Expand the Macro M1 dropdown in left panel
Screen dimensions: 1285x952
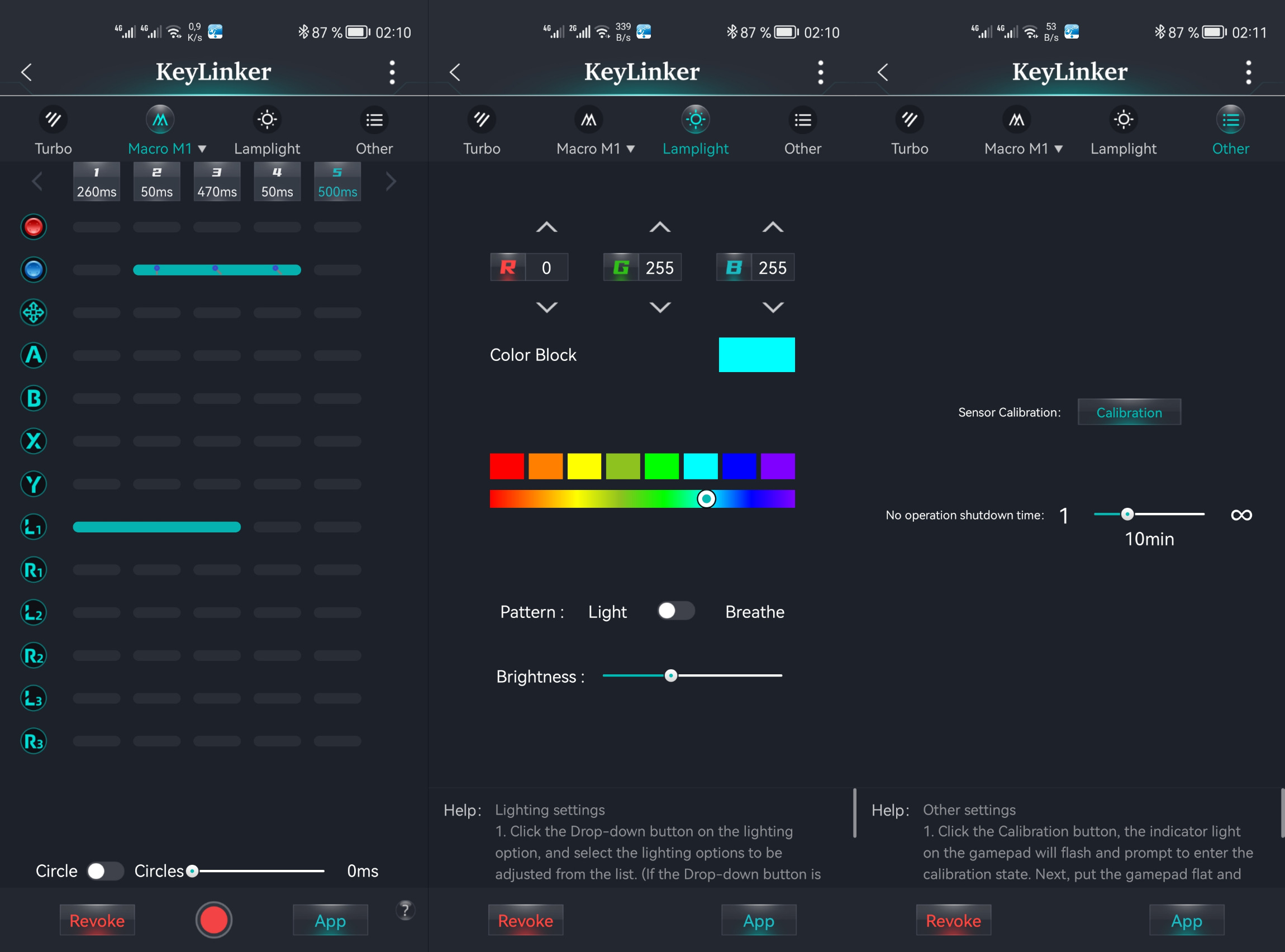tap(202, 149)
